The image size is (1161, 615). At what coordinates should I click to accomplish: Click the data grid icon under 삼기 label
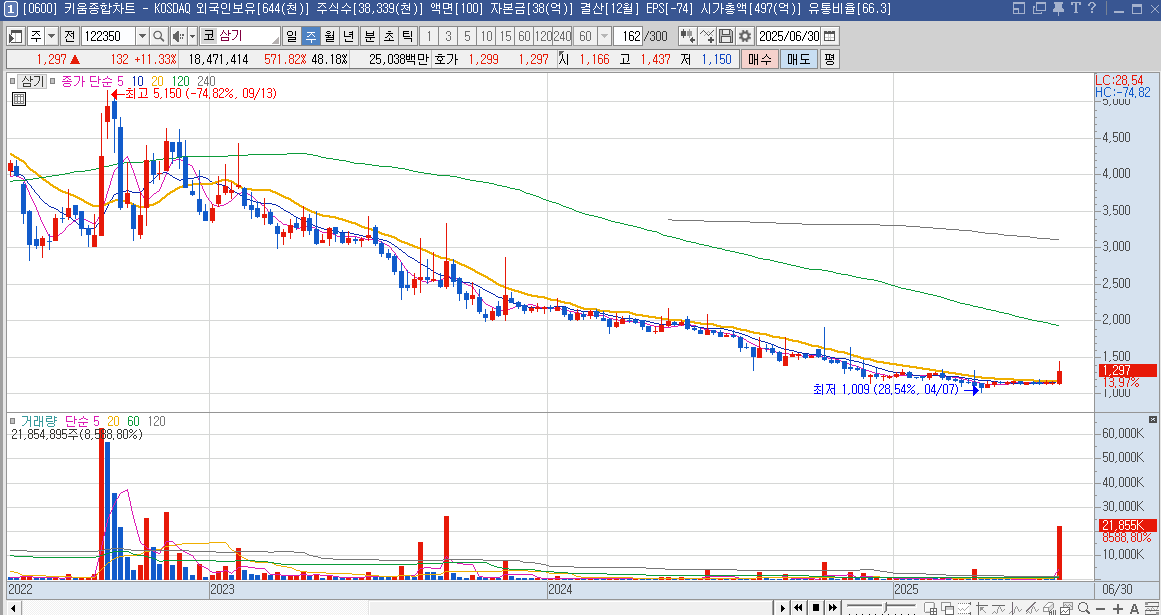pos(19,98)
